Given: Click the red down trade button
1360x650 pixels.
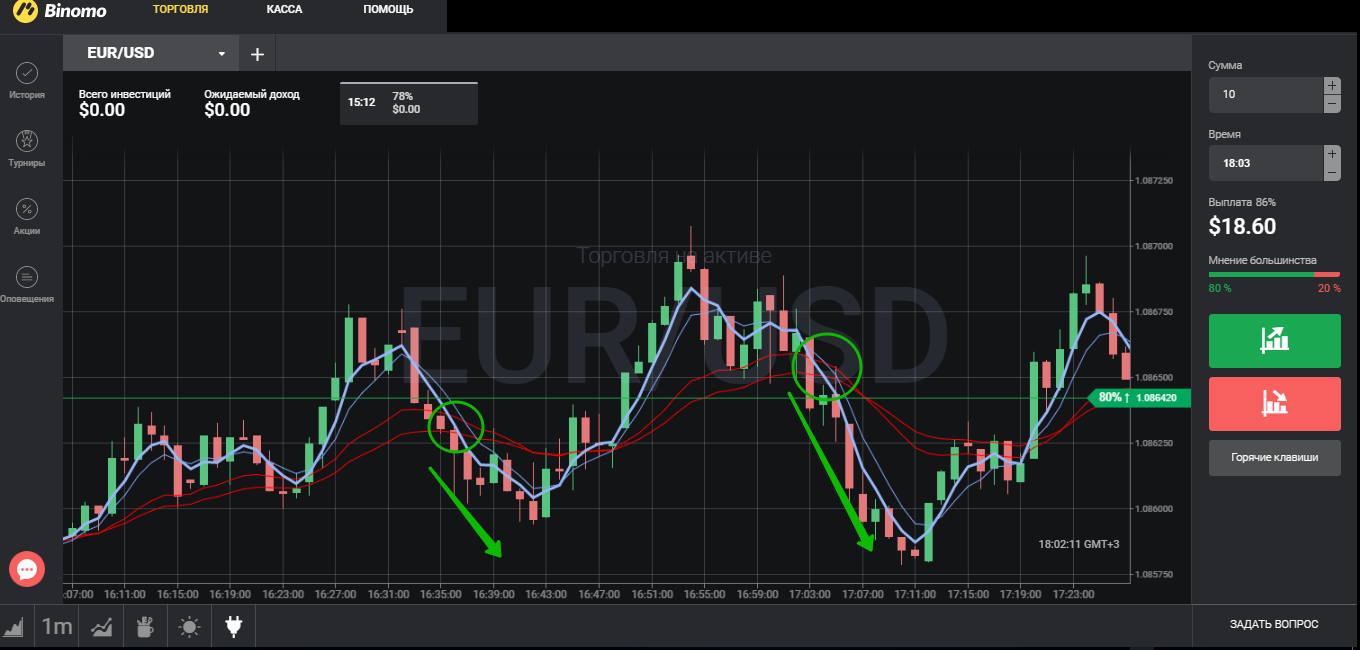Looking at the screenshot, I should tap(1274, 404).
